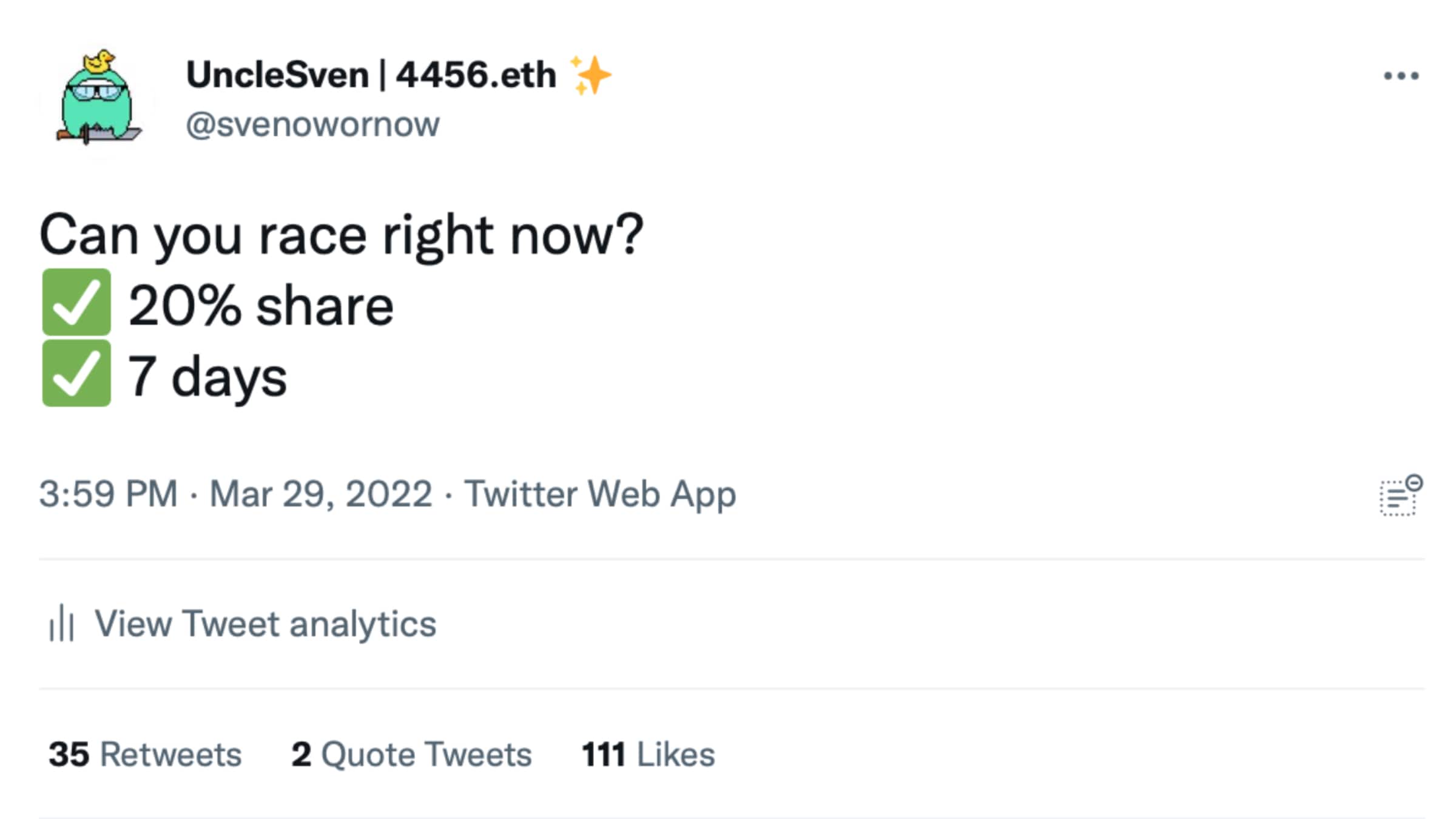Open the UncleSven | 4456.eth display name
Screen dimensions: 1456x819
click(371, 75)
